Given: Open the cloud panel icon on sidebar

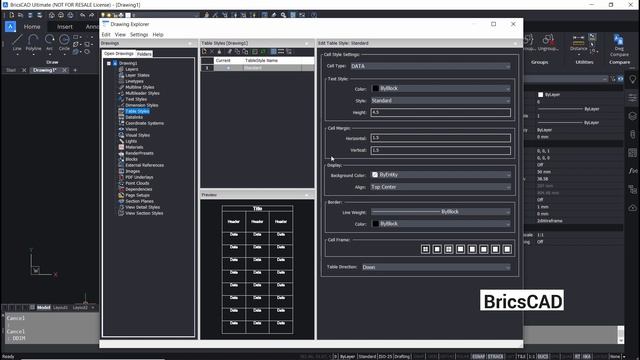Looking at the screenshot, I should pyautogui.click(x=633, y=208).
